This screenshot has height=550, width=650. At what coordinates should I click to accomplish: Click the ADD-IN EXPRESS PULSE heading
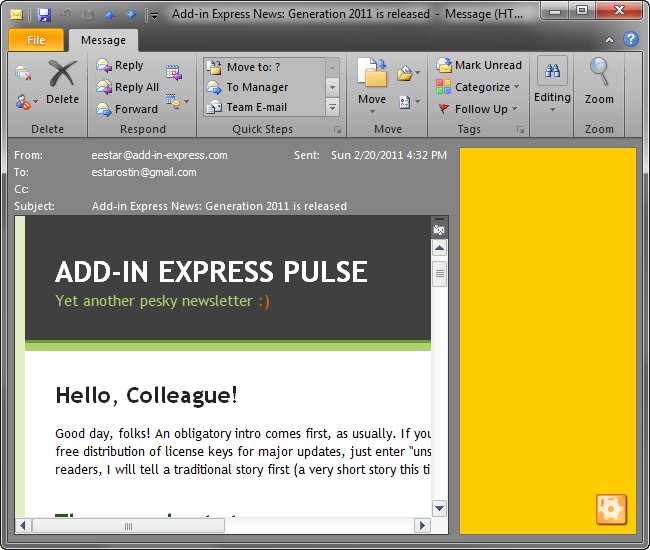pyautogui.click(x=211, y=272)
